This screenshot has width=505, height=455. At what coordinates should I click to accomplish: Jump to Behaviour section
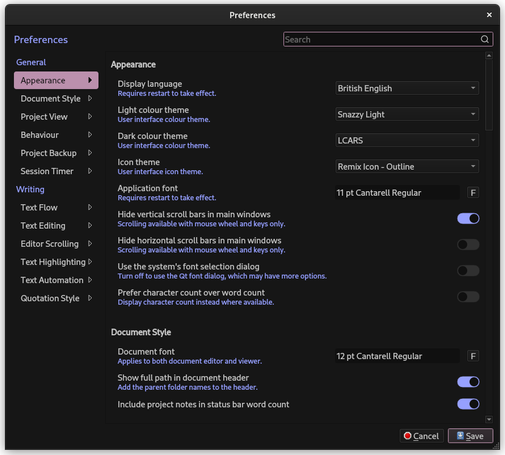(x=56, y=135)
